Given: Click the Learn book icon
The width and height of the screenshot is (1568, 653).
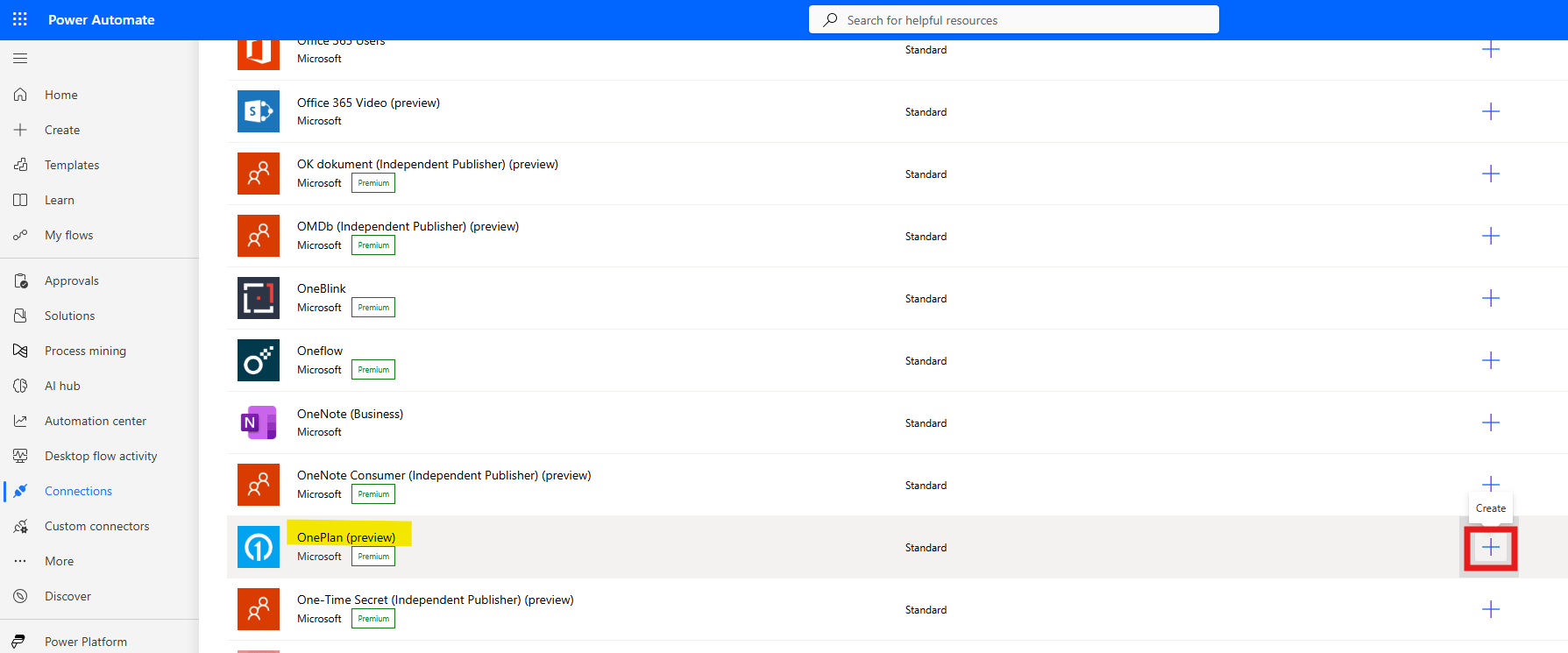Looking at the screenshot, I should pyautogui.click(x=20, y=200).
